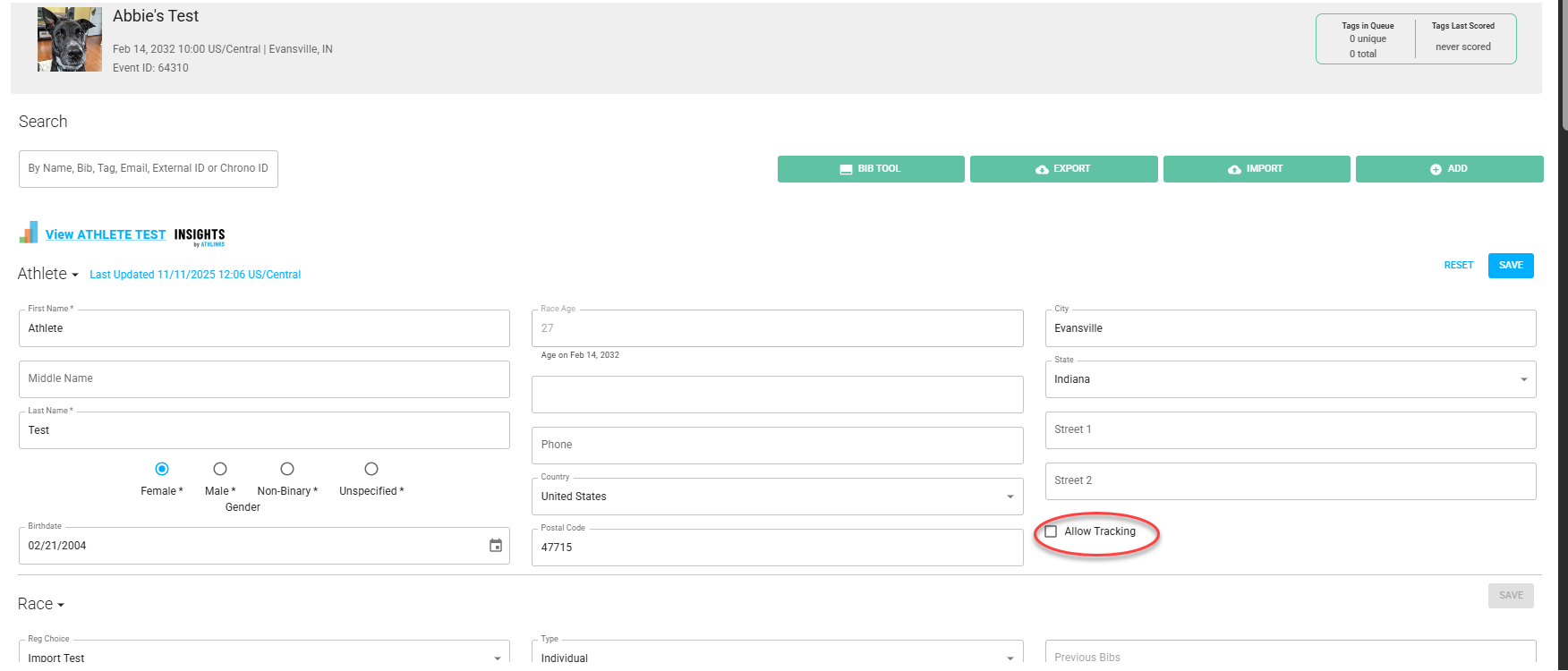1568x671 pixels.
Task: Click the EXPORT cloud button
Action: pyautogui.click(x=1063, y=169)
